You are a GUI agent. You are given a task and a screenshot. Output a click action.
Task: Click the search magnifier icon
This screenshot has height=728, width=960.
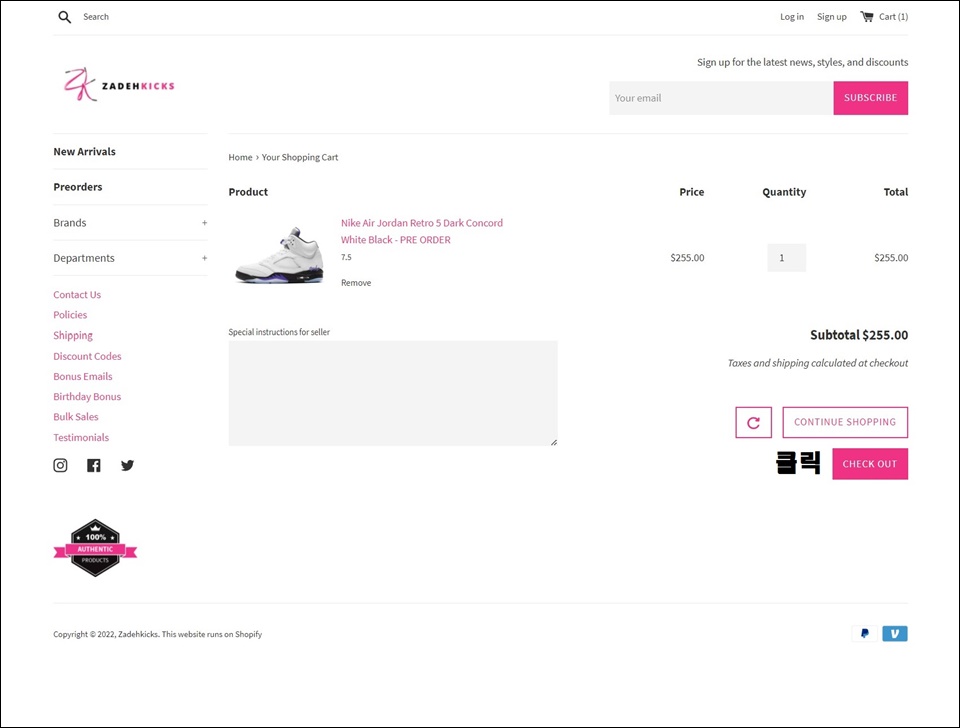point(64,17)
